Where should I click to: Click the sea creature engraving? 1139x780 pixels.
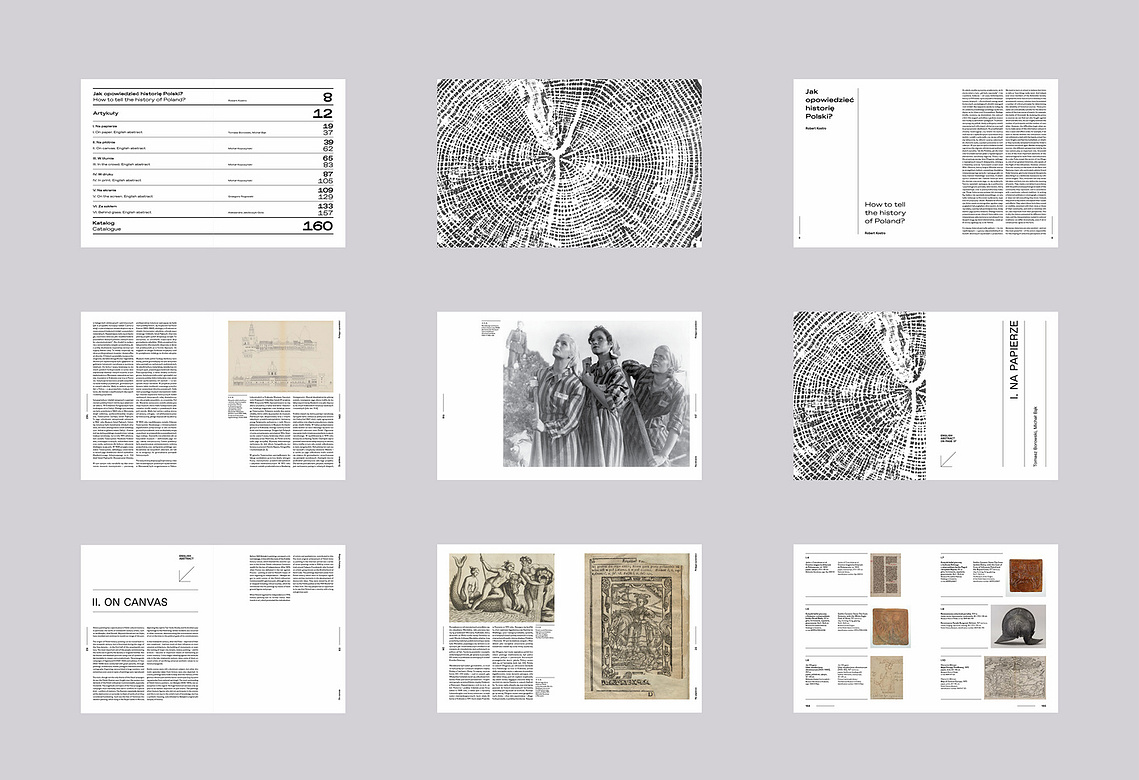[502, 588]
